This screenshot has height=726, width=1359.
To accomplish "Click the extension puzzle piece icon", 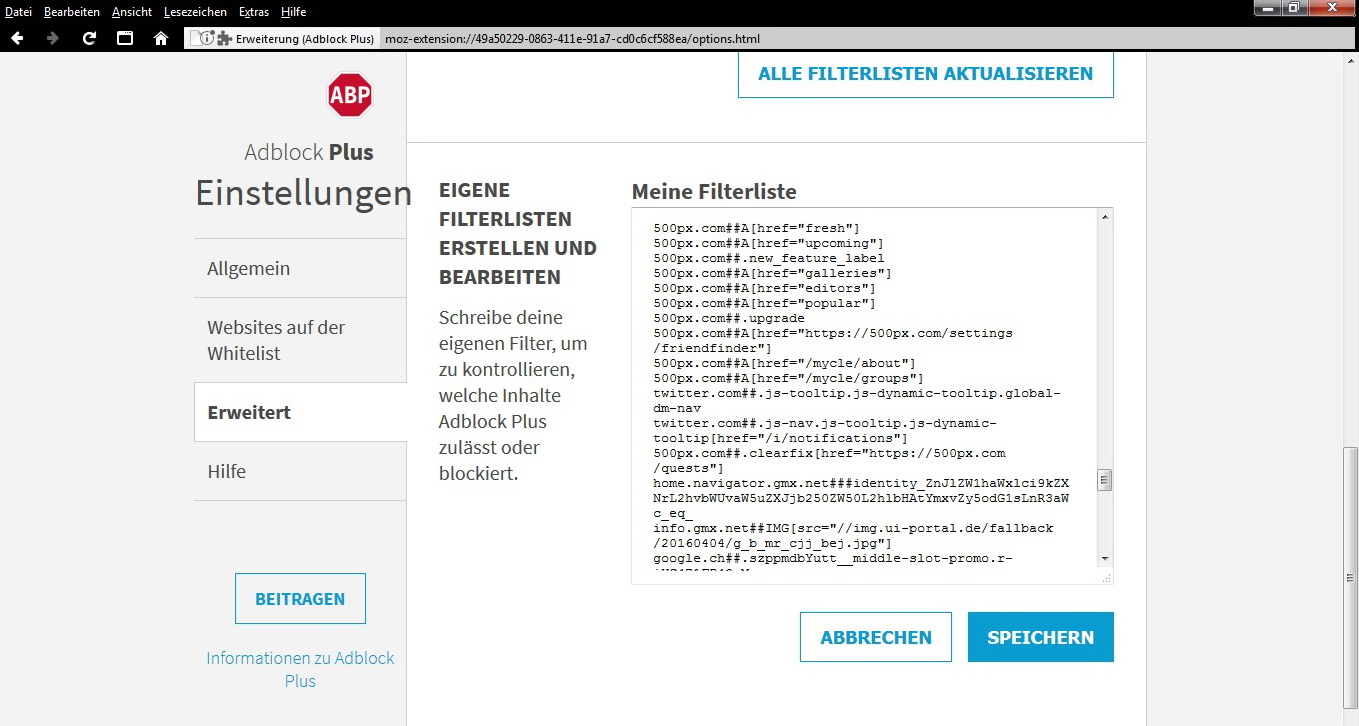I will point(225,39).
